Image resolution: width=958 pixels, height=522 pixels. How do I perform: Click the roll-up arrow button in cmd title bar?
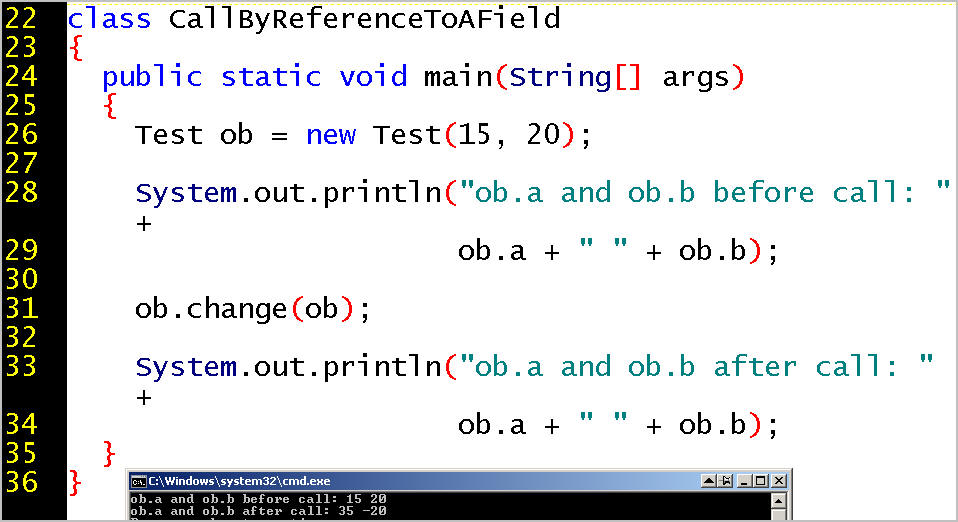point(709,481)
